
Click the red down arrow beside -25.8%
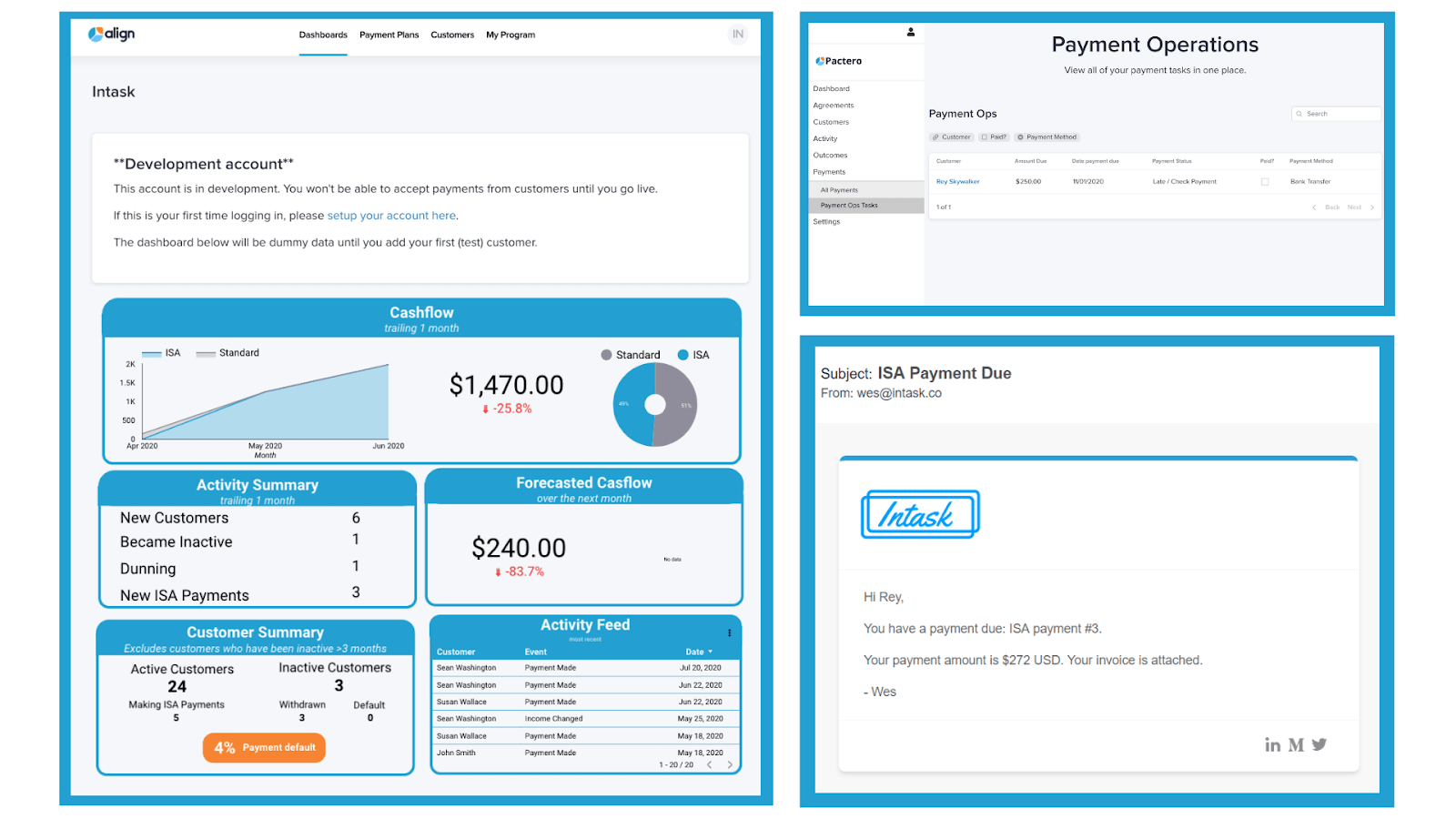click(486, 409)
